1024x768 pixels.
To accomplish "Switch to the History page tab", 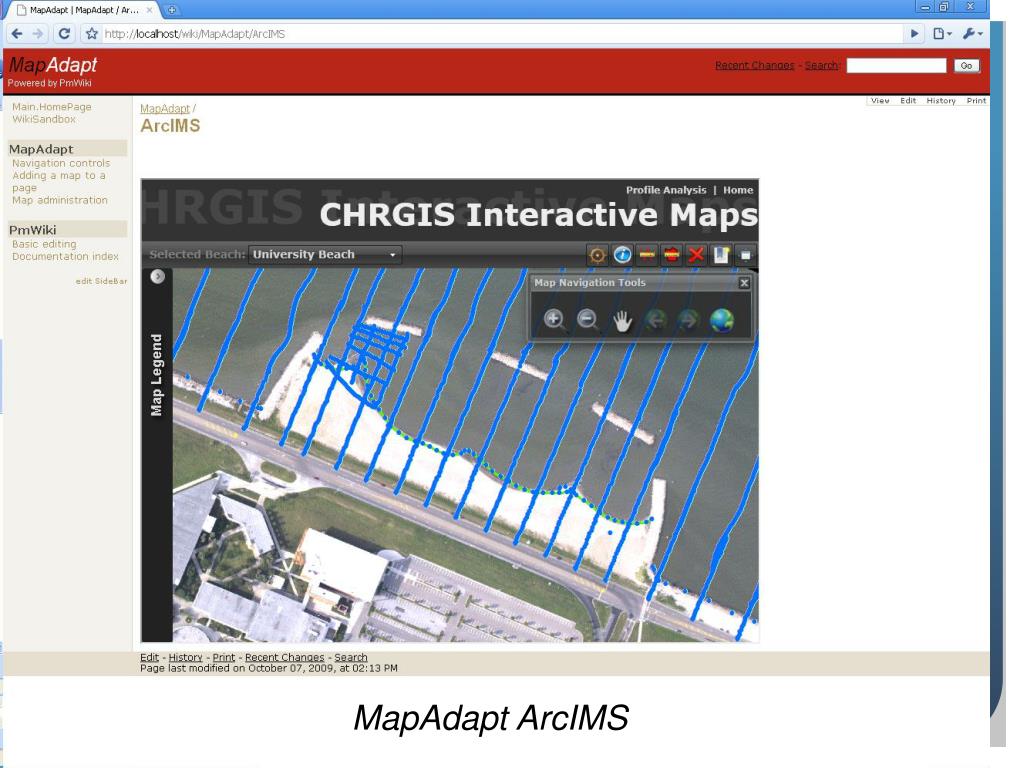I will click(940, 101).
